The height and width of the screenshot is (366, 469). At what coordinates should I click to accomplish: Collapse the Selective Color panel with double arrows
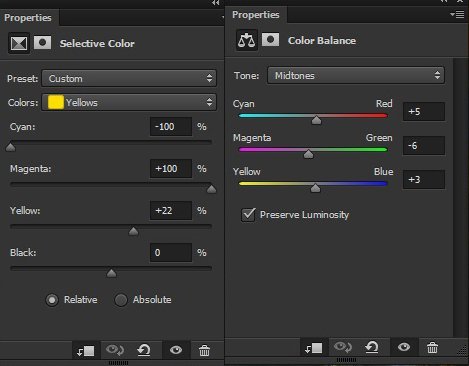point(216,3)
